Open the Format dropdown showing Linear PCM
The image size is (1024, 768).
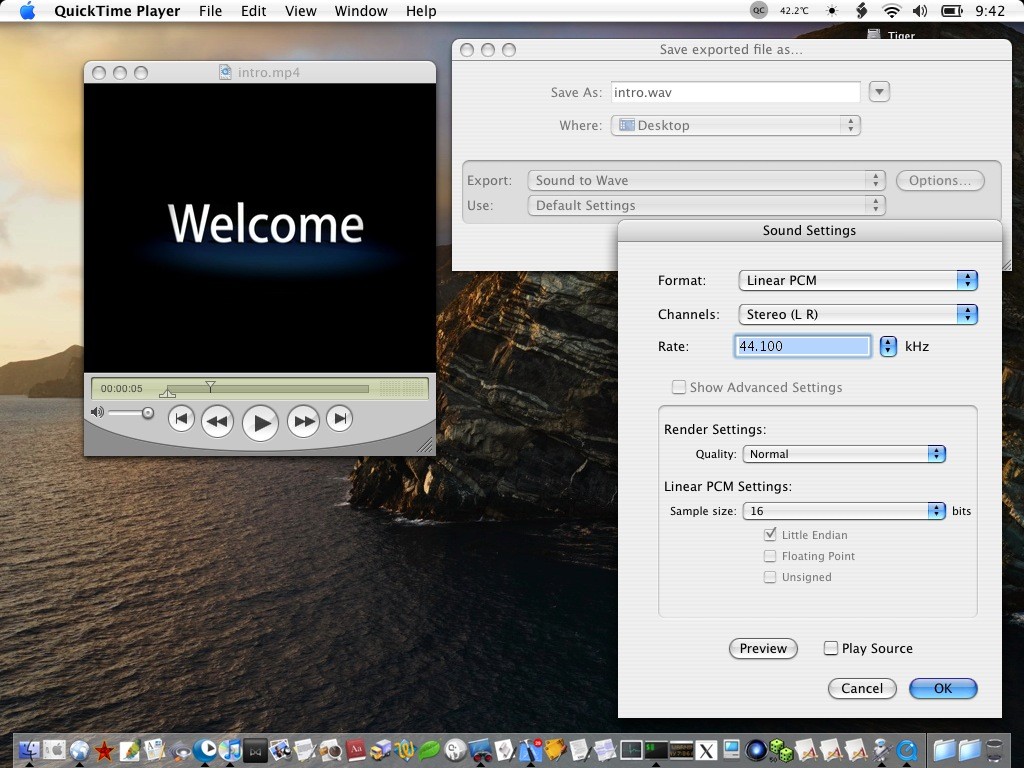(857, 281)
